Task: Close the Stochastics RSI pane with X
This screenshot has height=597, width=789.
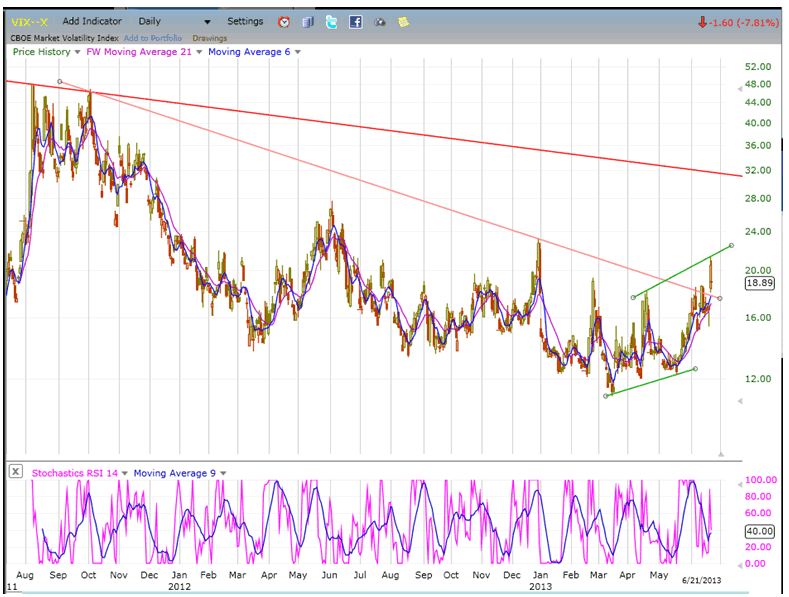Action: 16,473
